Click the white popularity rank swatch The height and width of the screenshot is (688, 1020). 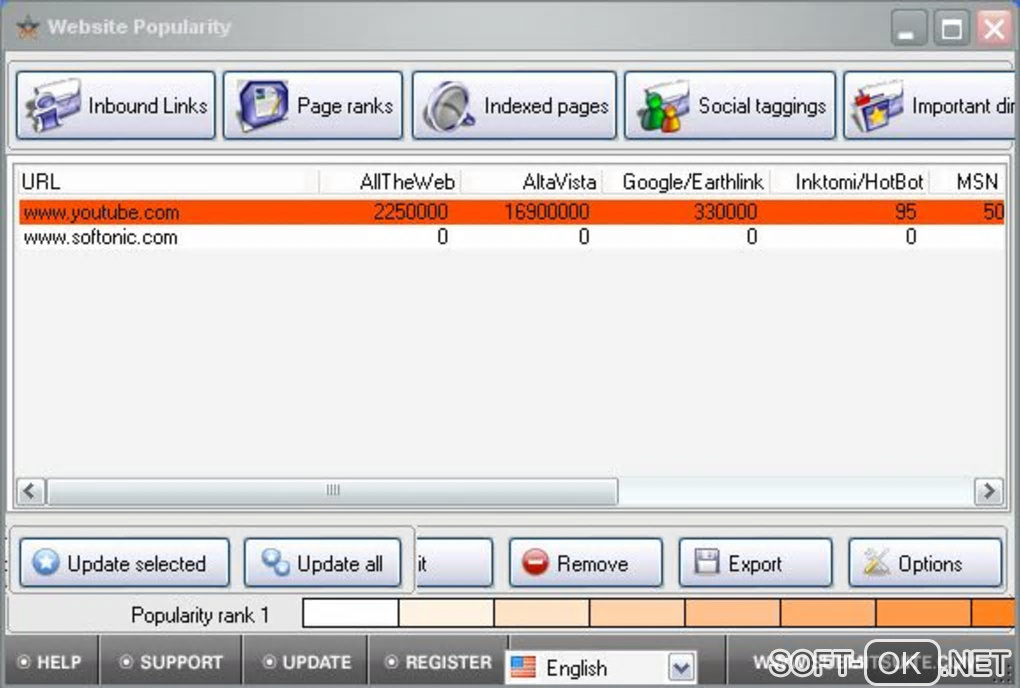coord(351,613)
